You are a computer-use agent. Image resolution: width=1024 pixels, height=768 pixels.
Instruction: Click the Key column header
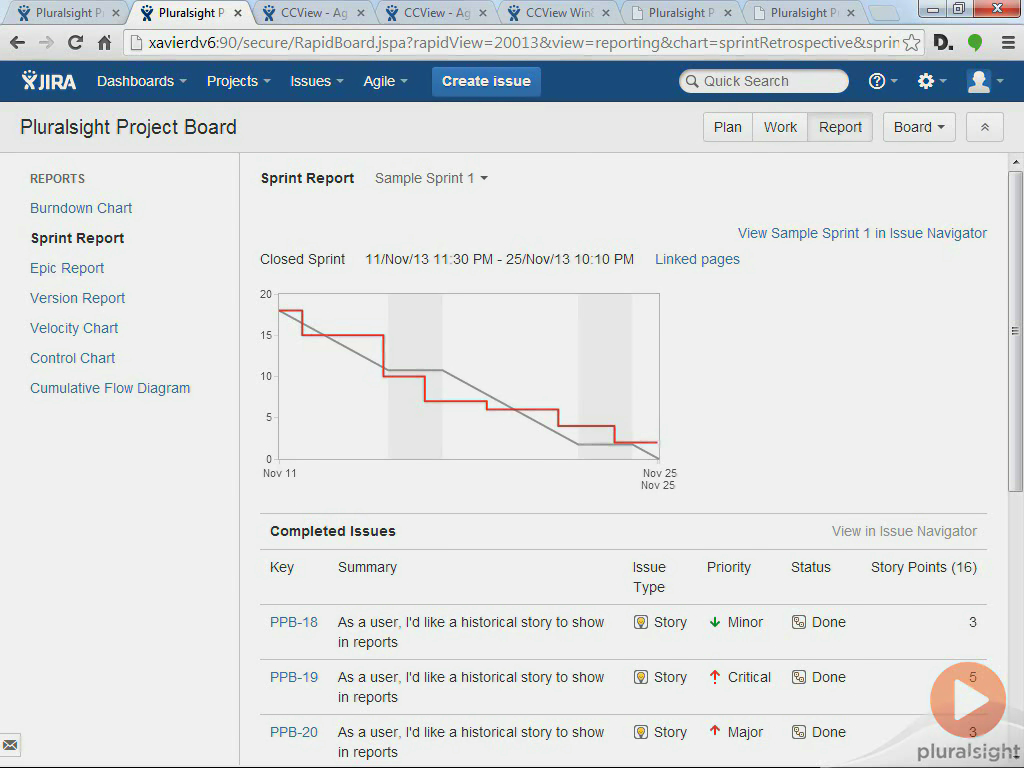pyautogui.click(x=281, y=568)
